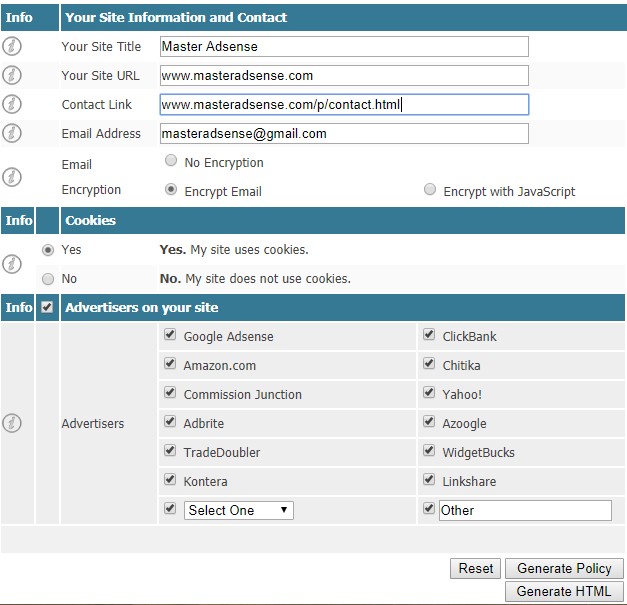Screen dimensions: 627x605
Task: Uncheck the Kontera advertiser
Action: coord(170,479)
